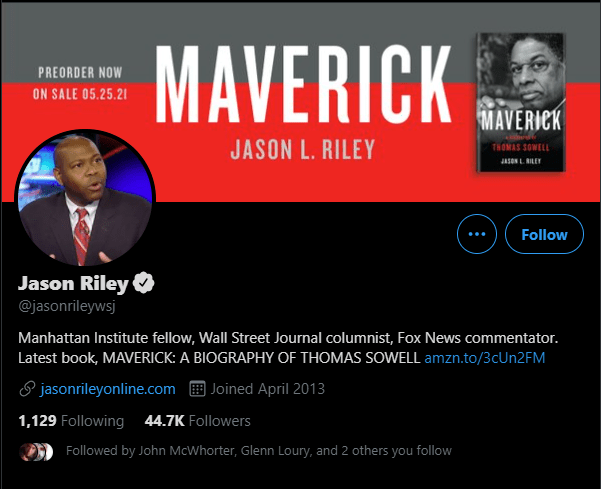
Task: Click the three-dot more options button
Action: coord(477,234)
